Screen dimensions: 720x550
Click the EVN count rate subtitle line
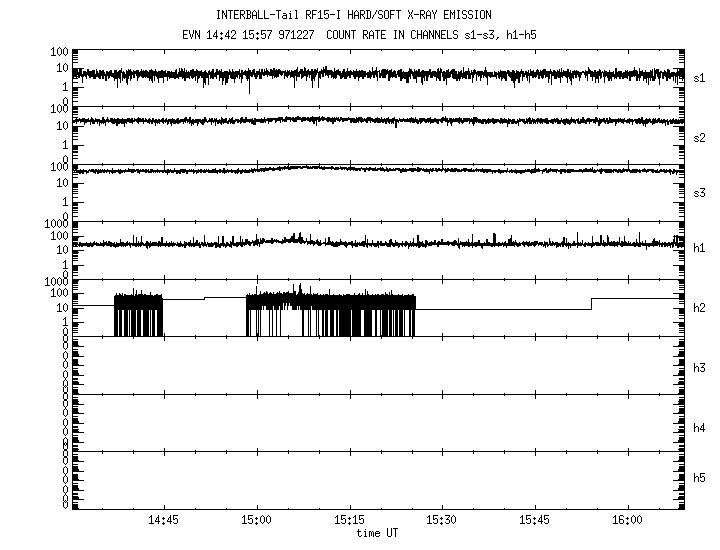pyautogui.click(x=360, y=34)
